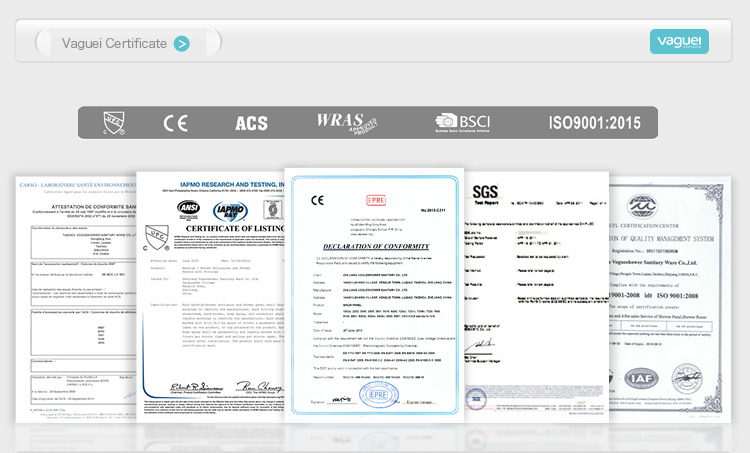Select the ACS logo in gray bar

[x=251, y=123]
